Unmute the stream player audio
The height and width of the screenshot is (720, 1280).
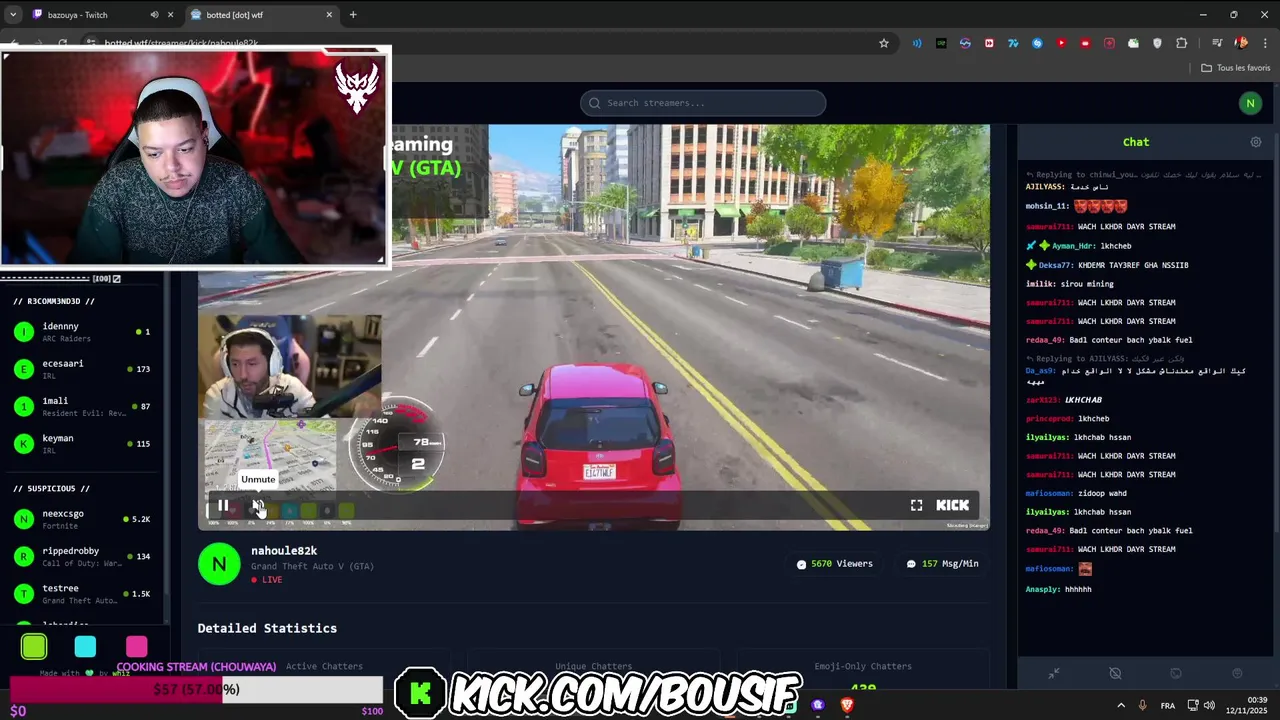click(x=258, y=506)
